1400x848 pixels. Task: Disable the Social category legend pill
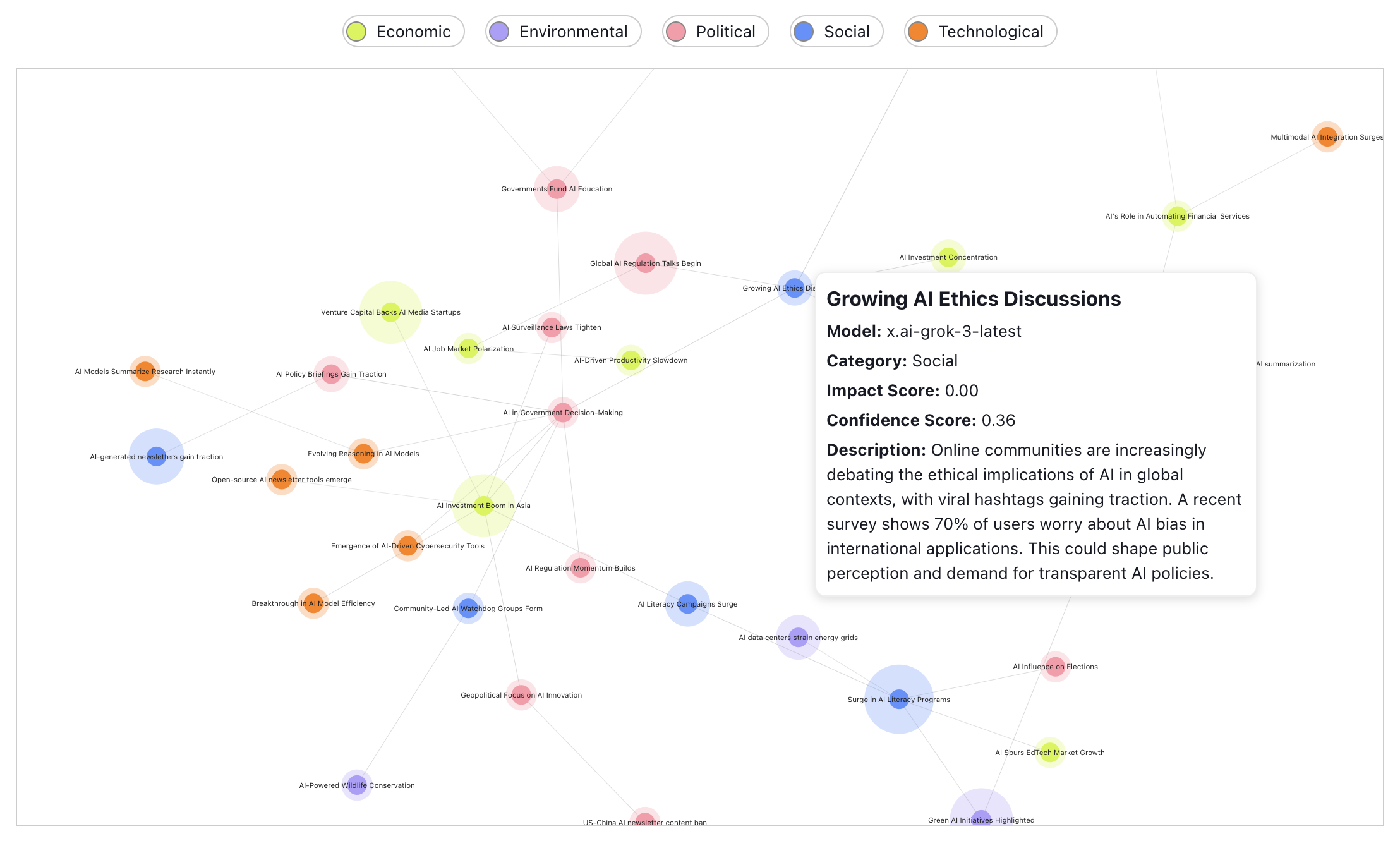pos(836,32)
